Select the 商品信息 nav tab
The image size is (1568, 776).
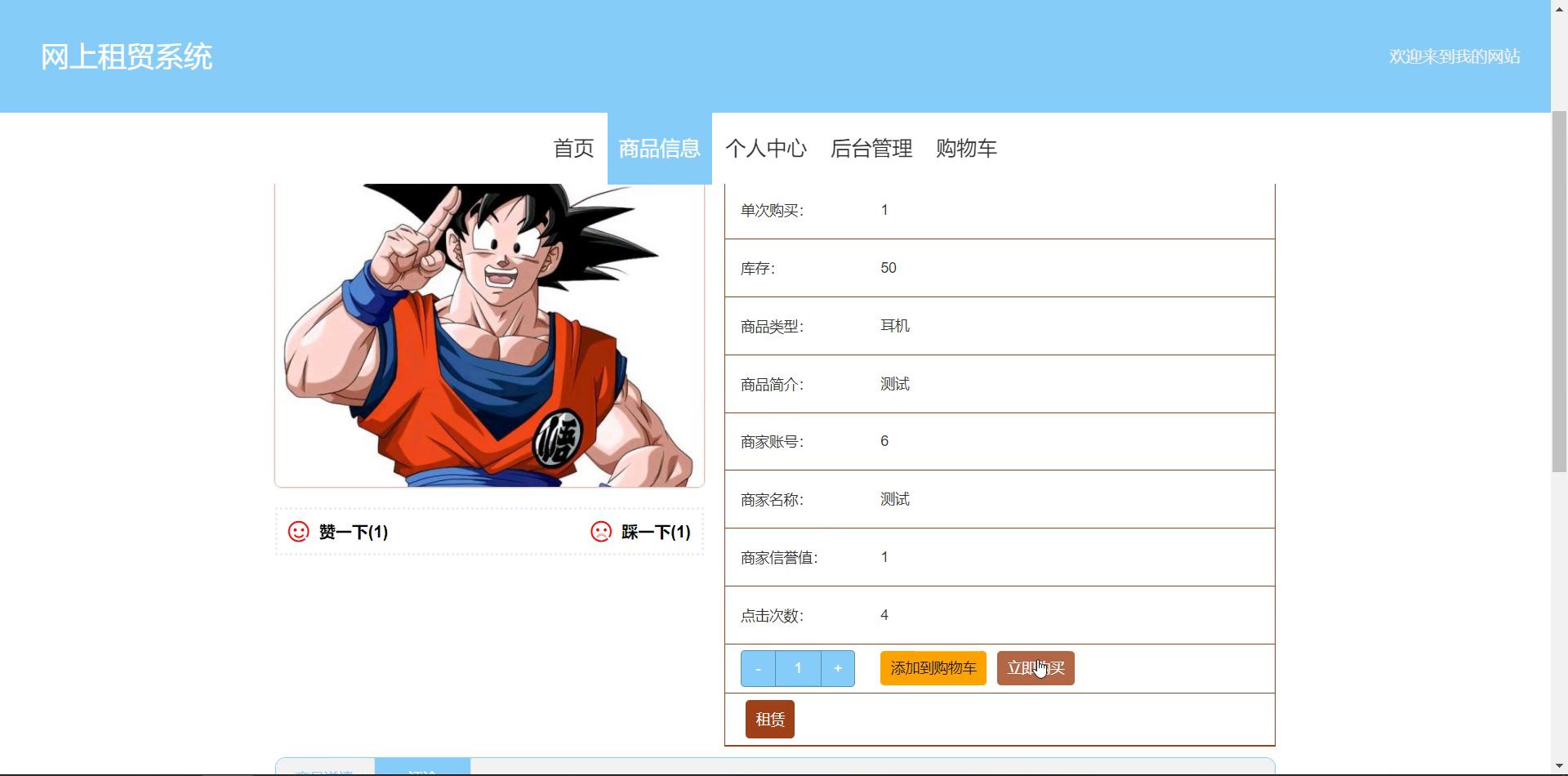click(659, 149)
